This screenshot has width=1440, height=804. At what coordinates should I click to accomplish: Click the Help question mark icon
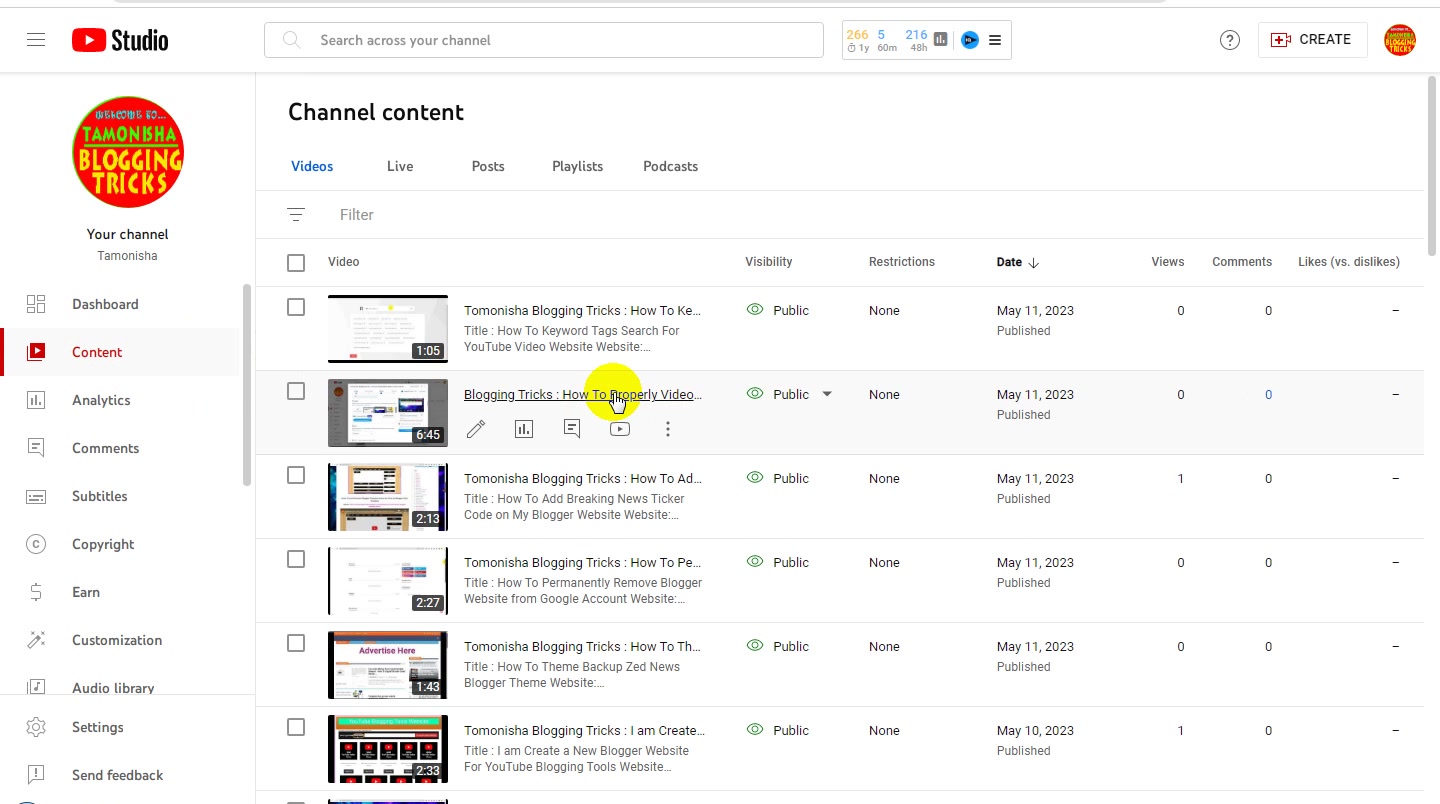tap(1230, 40)
